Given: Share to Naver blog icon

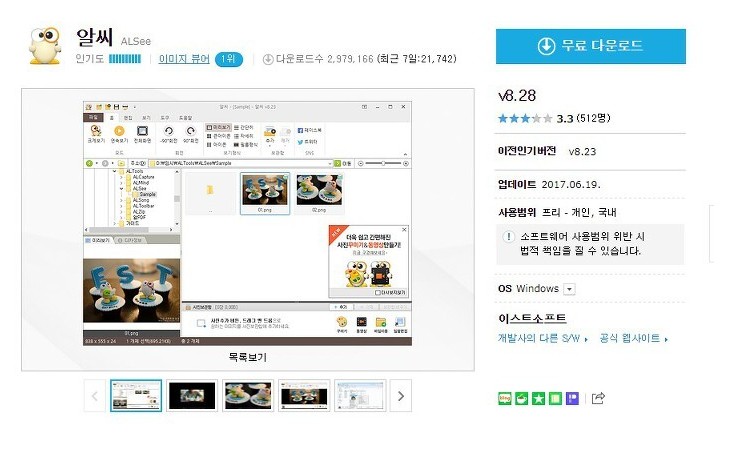Looking at the screenshot, I should coord(504,398).
